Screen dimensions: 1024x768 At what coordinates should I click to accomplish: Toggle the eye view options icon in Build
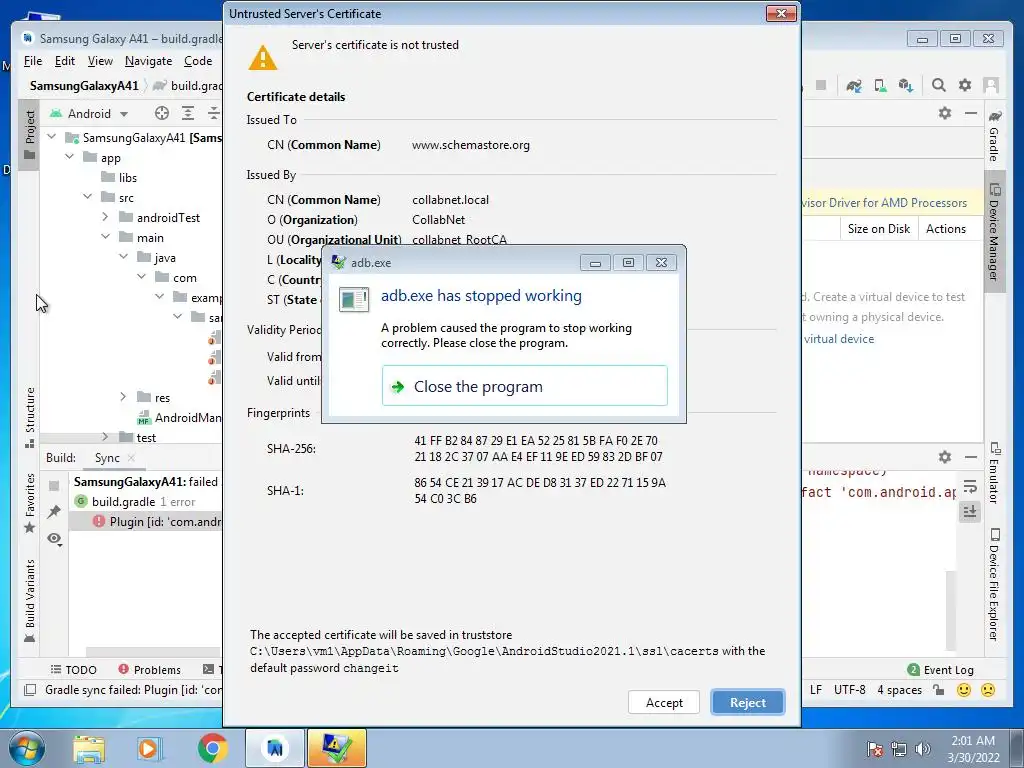(x=54, y=539)
